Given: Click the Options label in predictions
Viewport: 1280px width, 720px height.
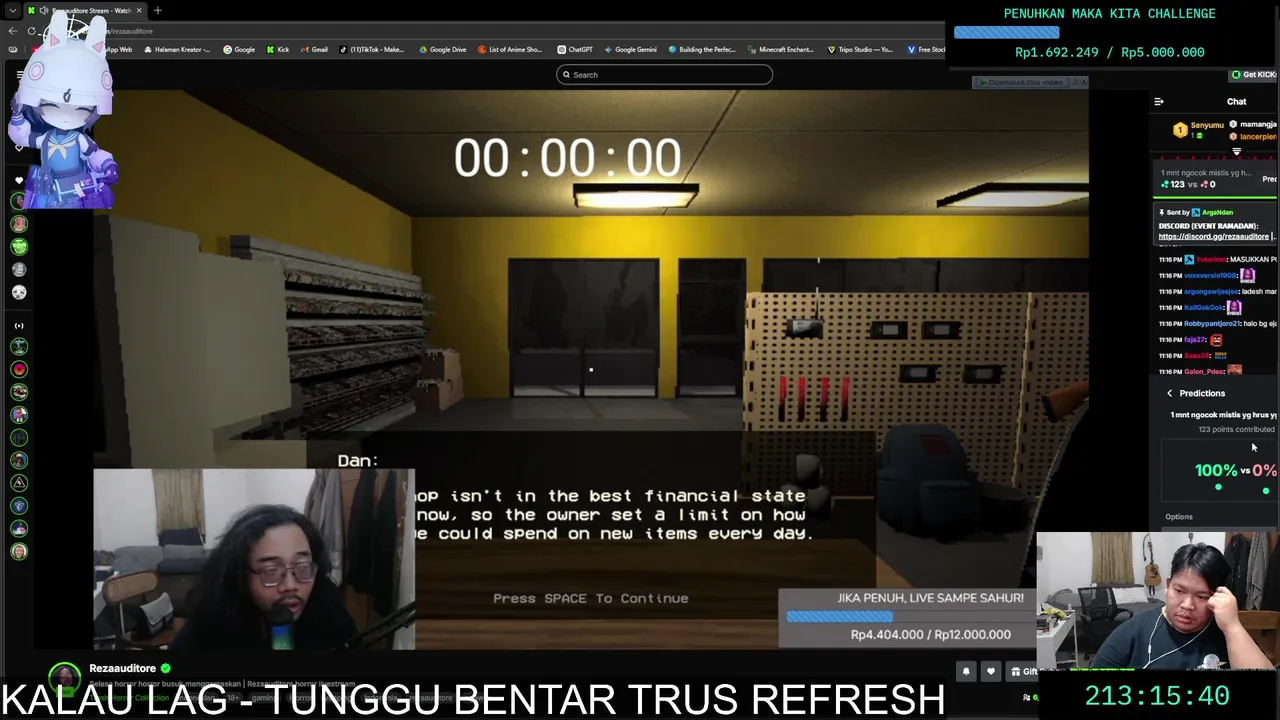Looking at the screenshot, I should (1179, 517).
